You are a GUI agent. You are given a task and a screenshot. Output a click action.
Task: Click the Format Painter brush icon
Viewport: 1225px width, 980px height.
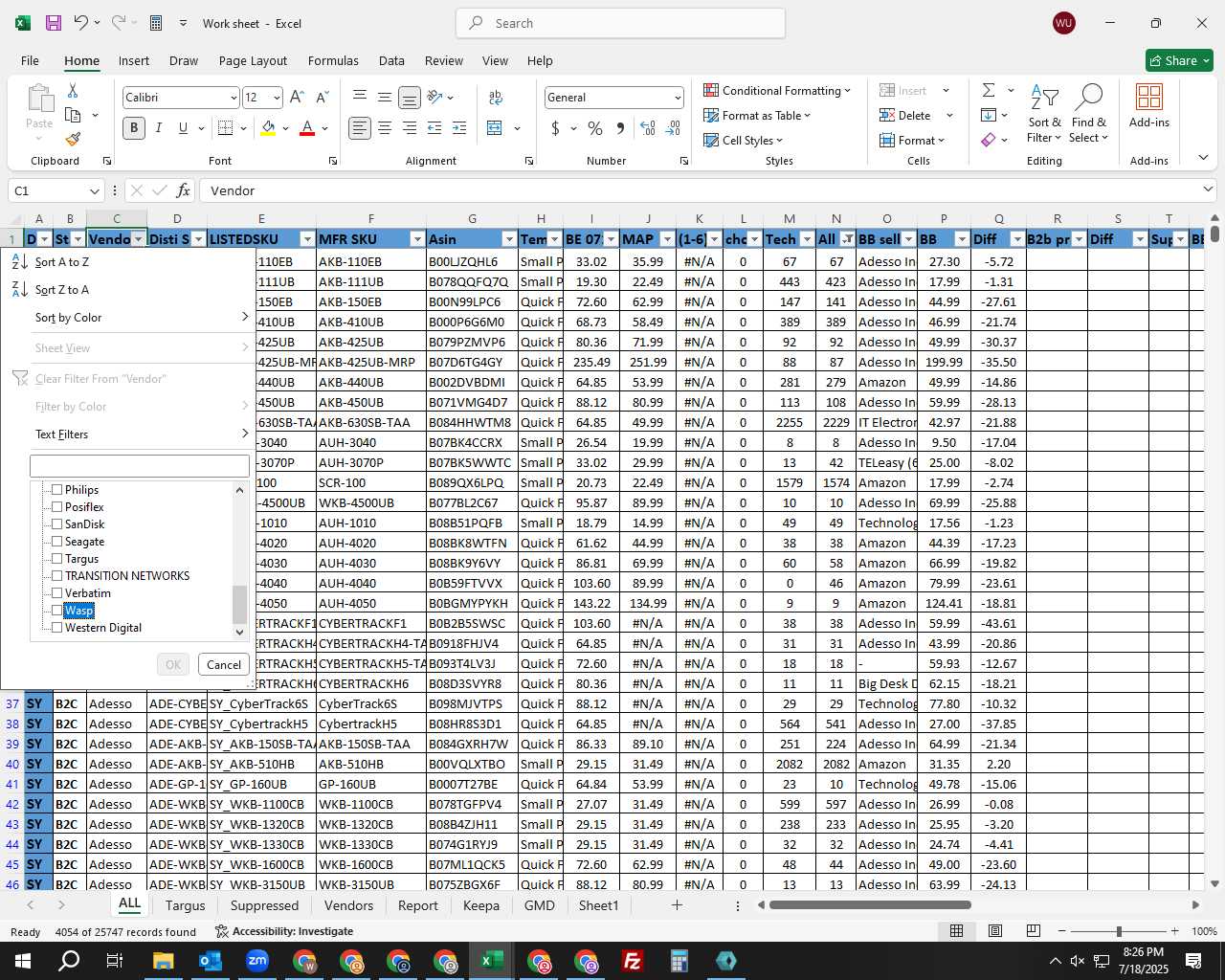(73, 139)
